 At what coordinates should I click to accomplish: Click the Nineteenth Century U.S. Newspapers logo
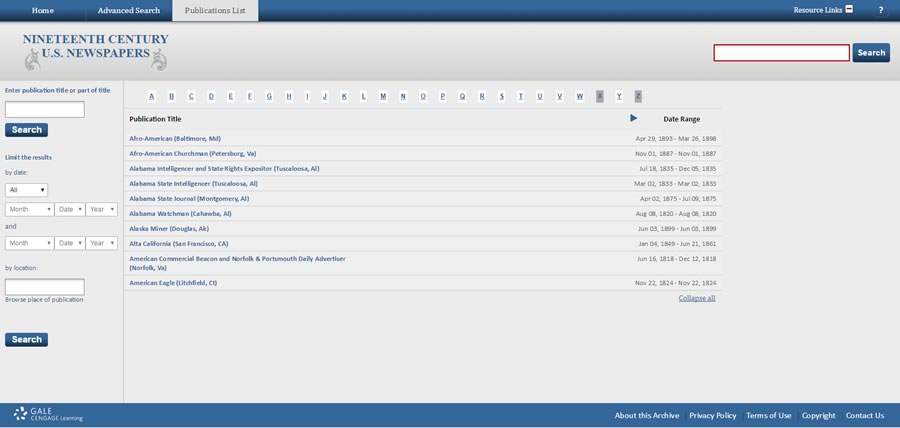tap(95, 52)
